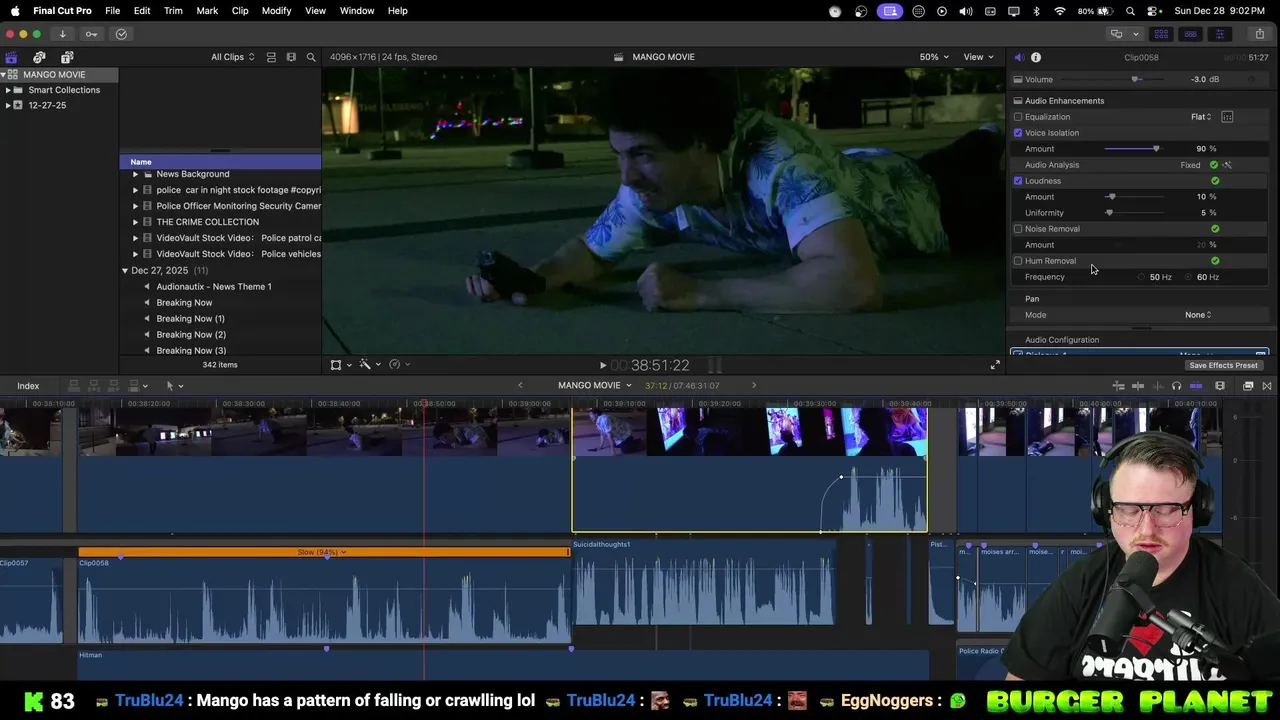Screen dimensions: 1280x720
Task: Show the Libraries sidebar clapper icon
Action: (11, 57)
